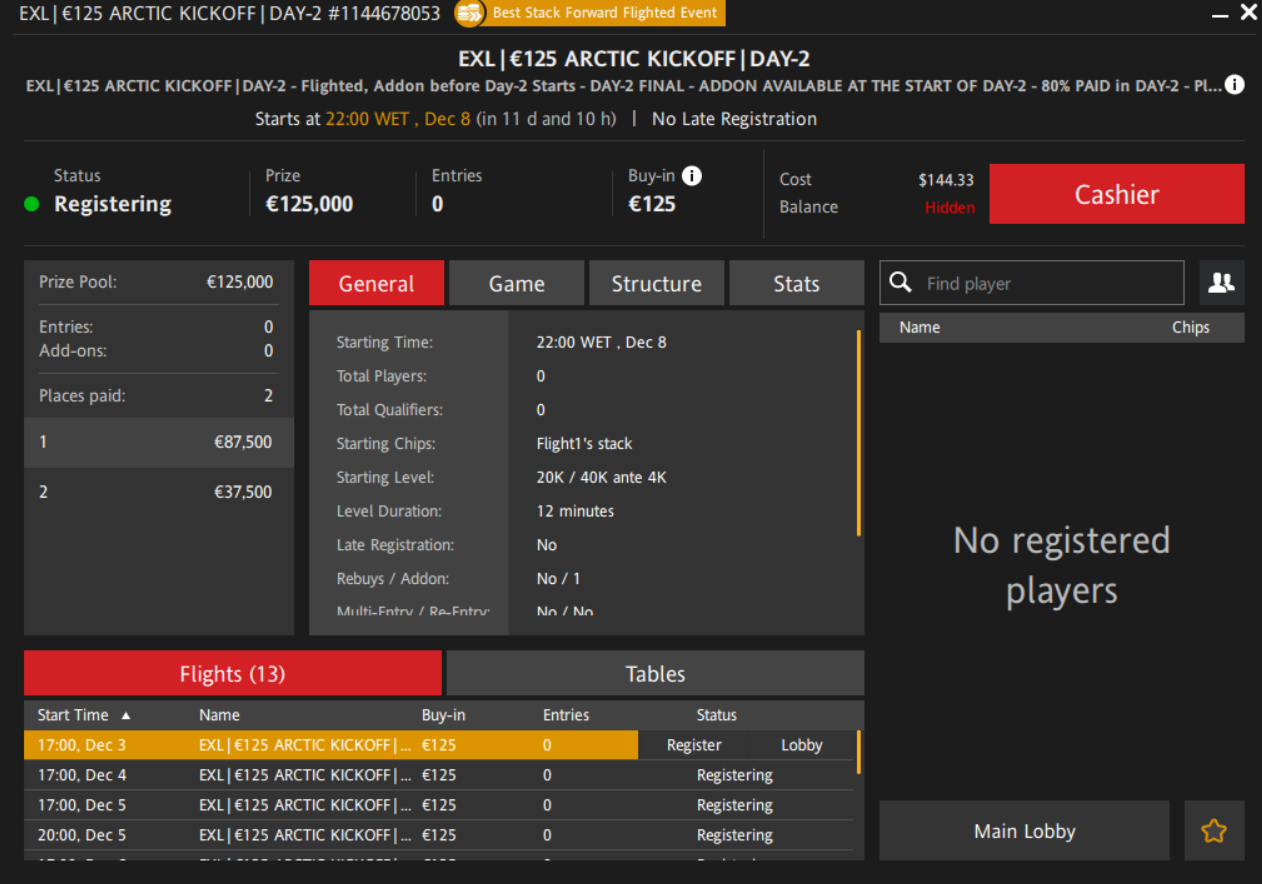Minimize the tournament lobby window
Viewport: 1262px width, 884px height.
point(1219,15)
